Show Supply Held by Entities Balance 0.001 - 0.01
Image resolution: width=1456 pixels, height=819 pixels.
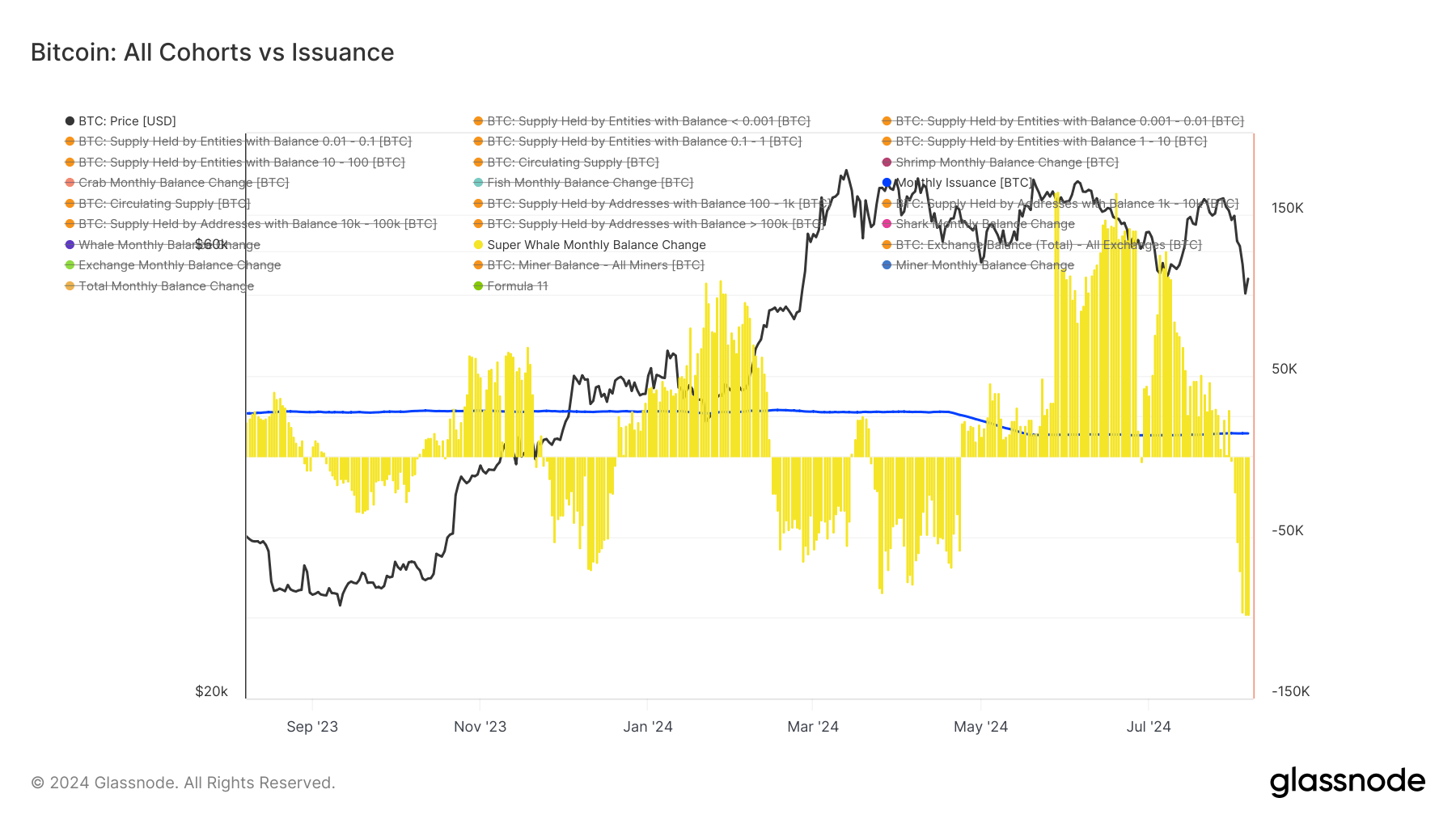tap(1063, 121)
